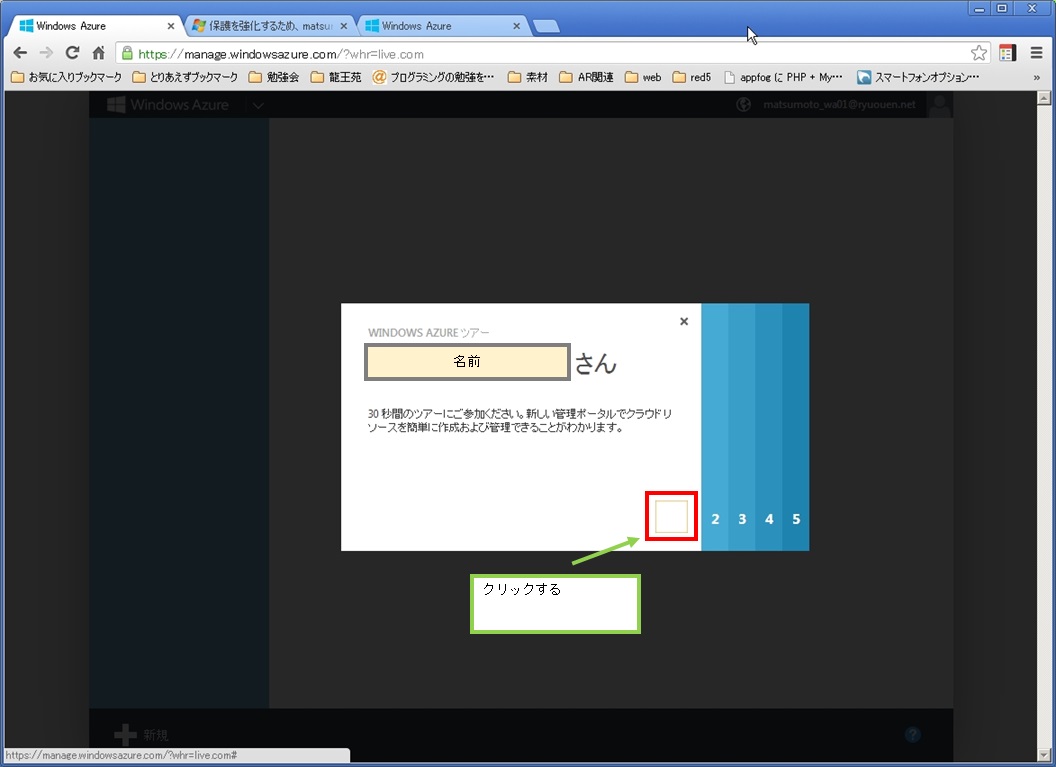This screenshot has width=1056, height=767.
Task: Click the user avatar icon in the portal header
Action: coord(939,104)
